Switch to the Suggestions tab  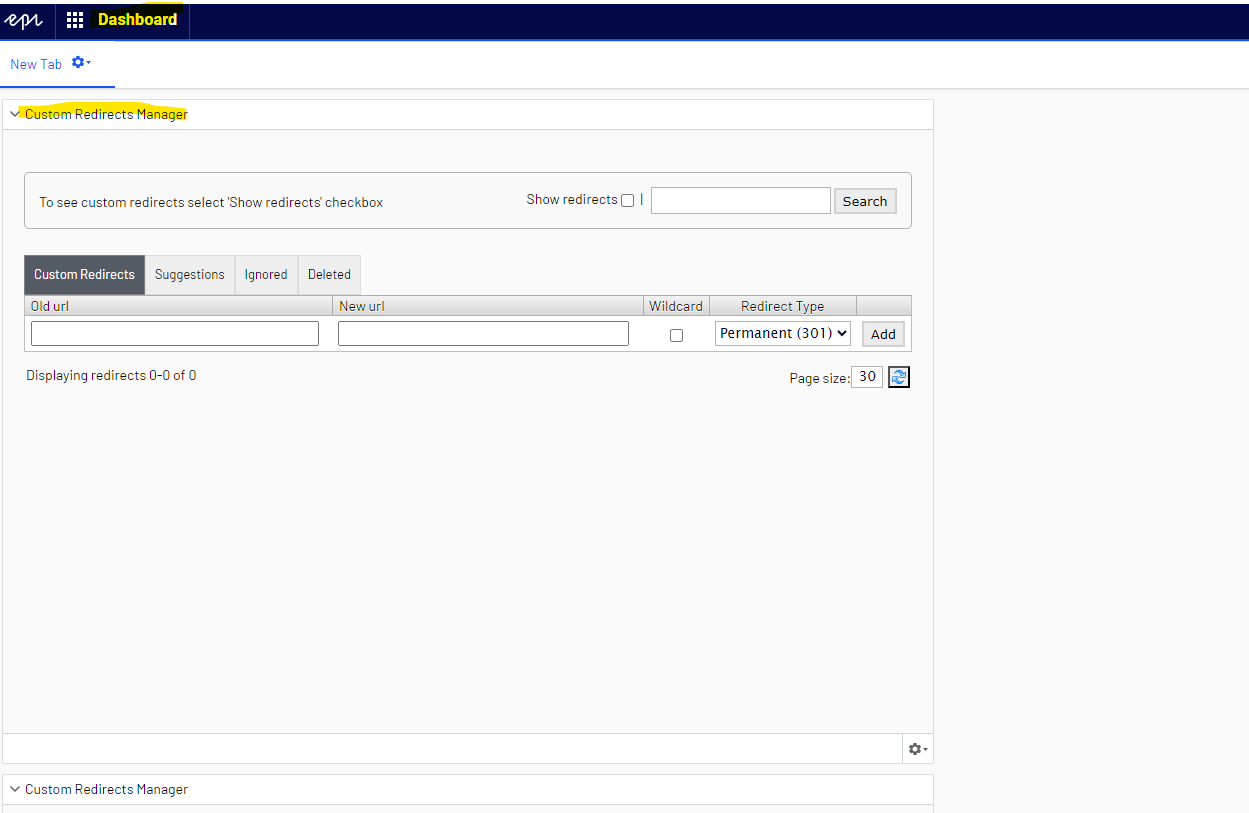189,275
